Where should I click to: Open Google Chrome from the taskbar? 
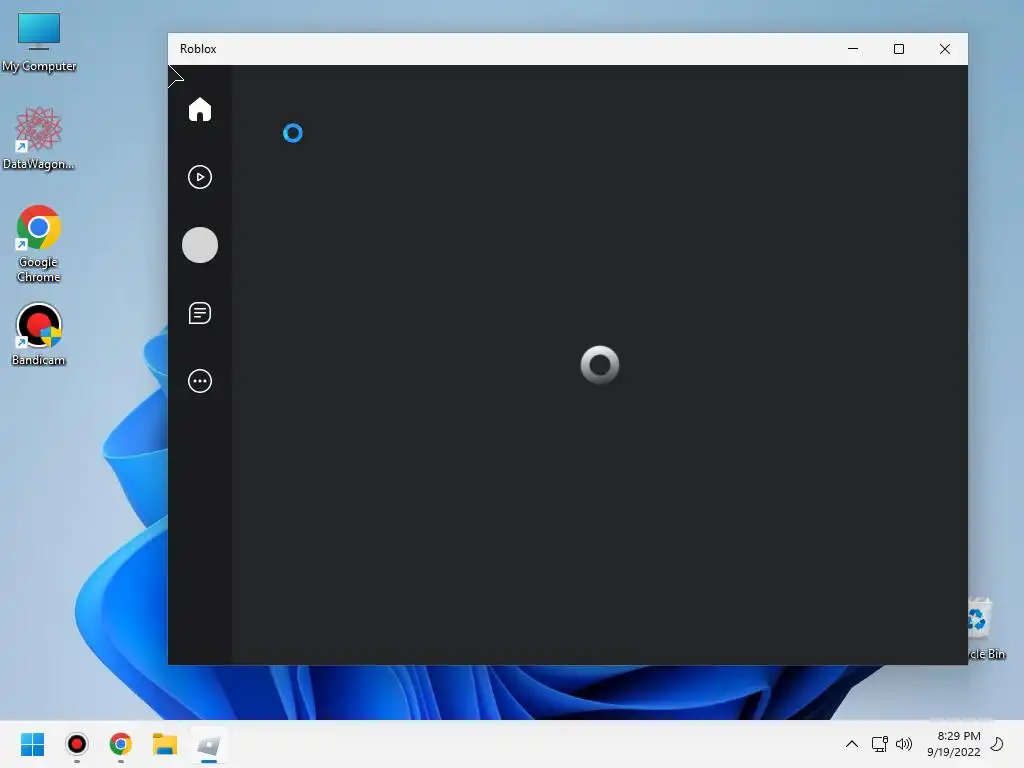tap(121, 744)
